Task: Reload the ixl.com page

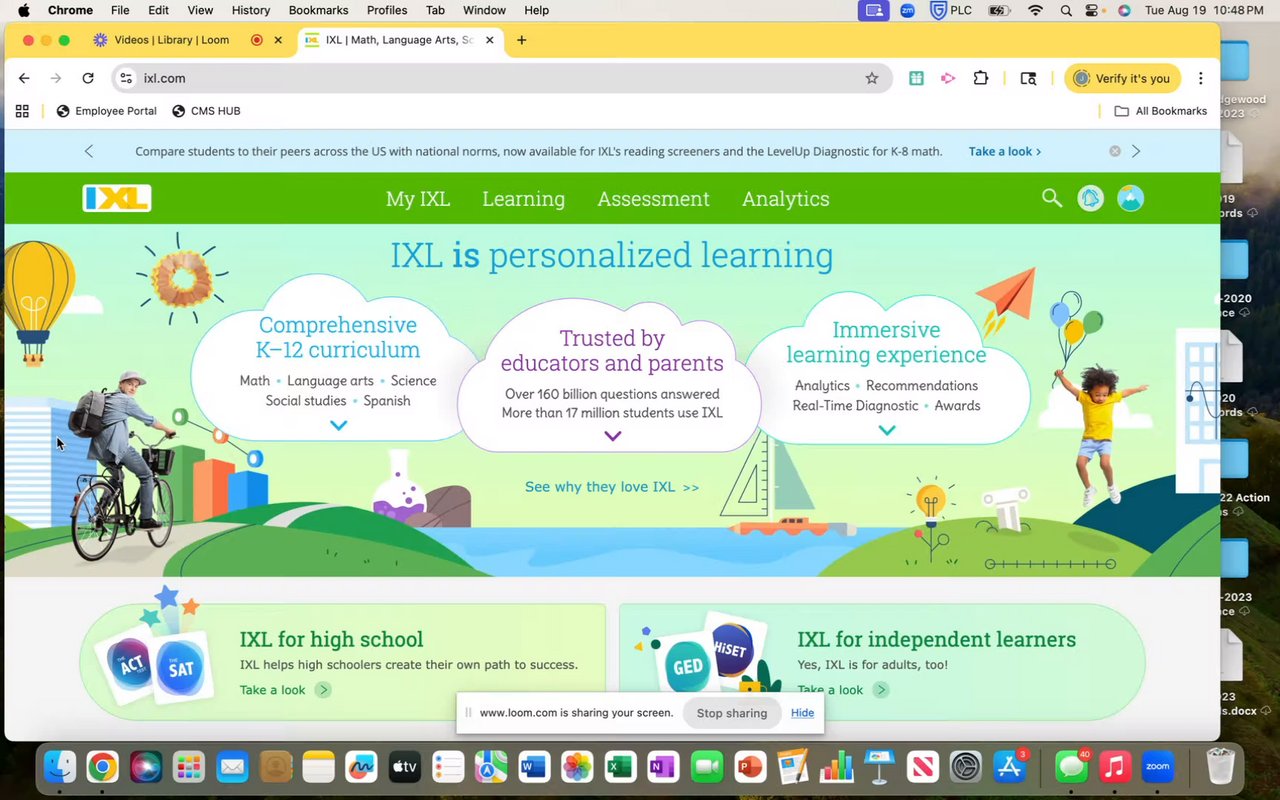Action: 88,78
